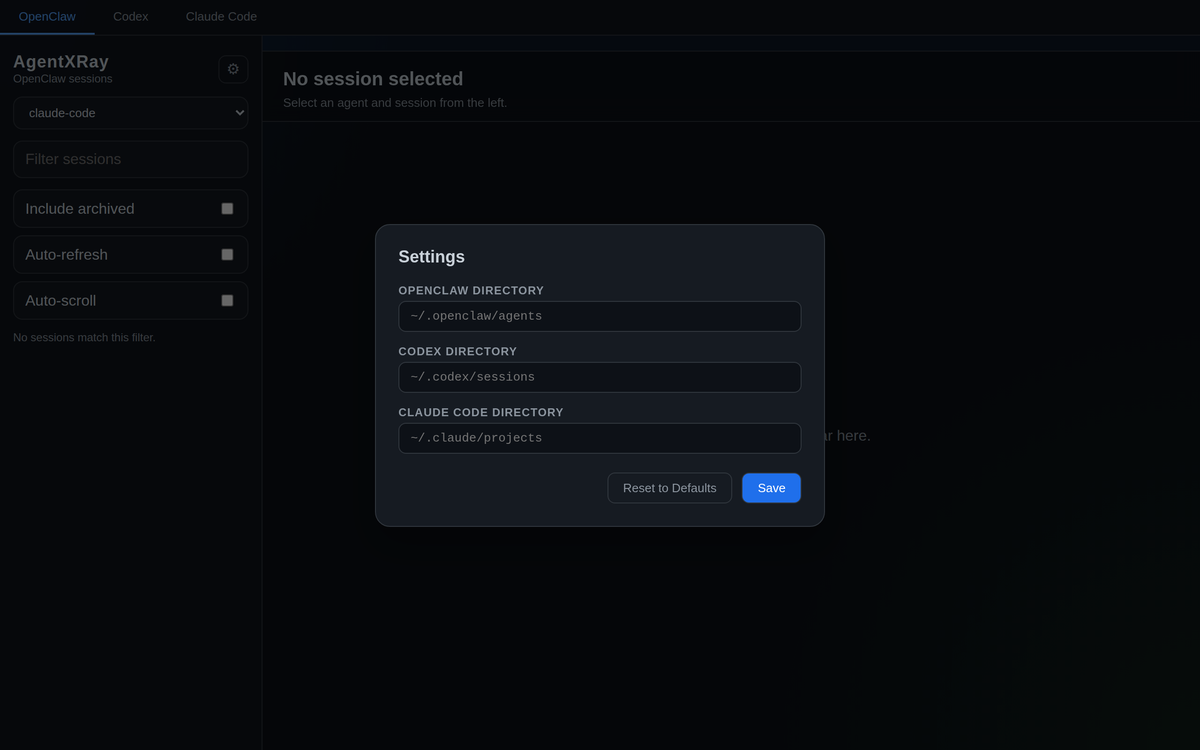Click the Settings dialog title
Viewport: 1200px width, 750px height.
[x=432, y=257]
